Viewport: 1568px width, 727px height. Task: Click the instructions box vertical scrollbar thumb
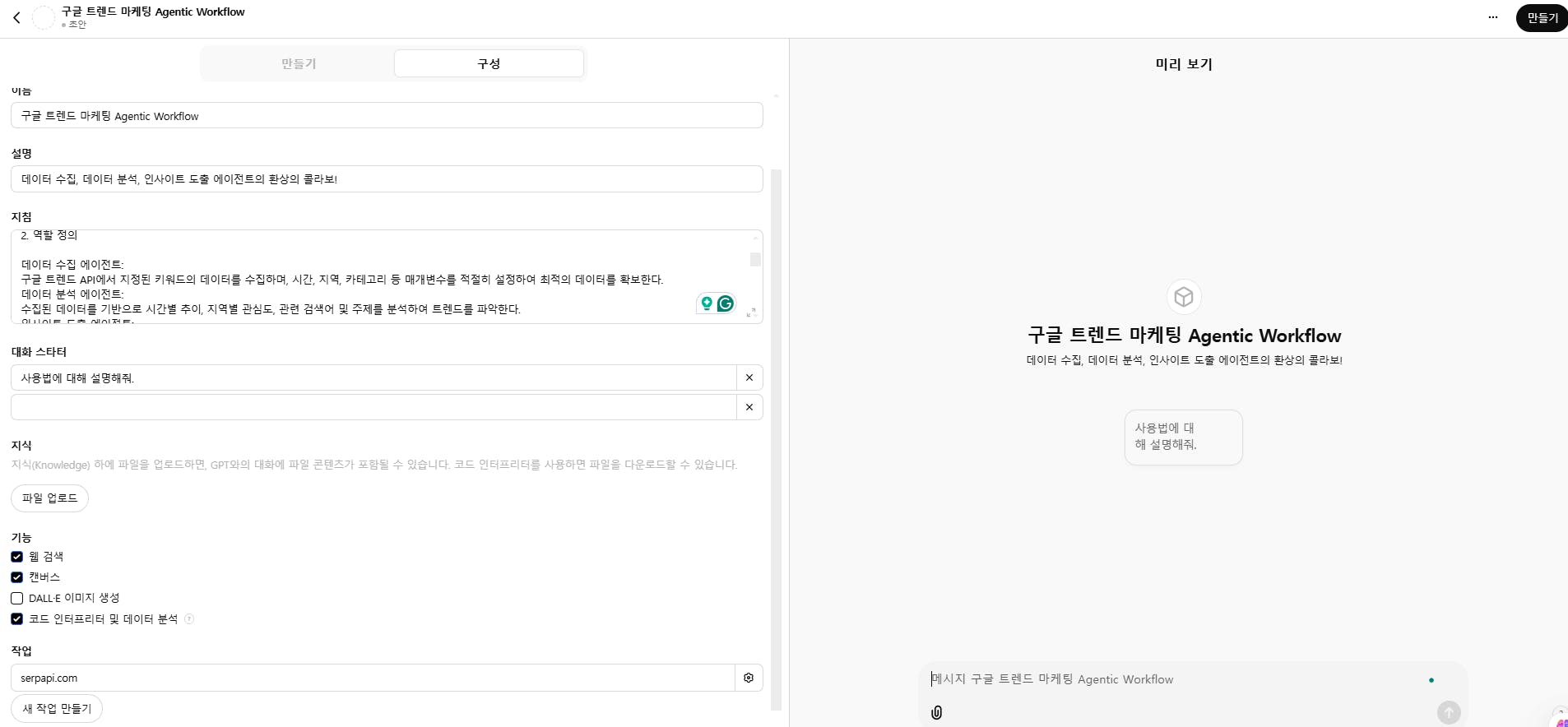pos(755,260)
